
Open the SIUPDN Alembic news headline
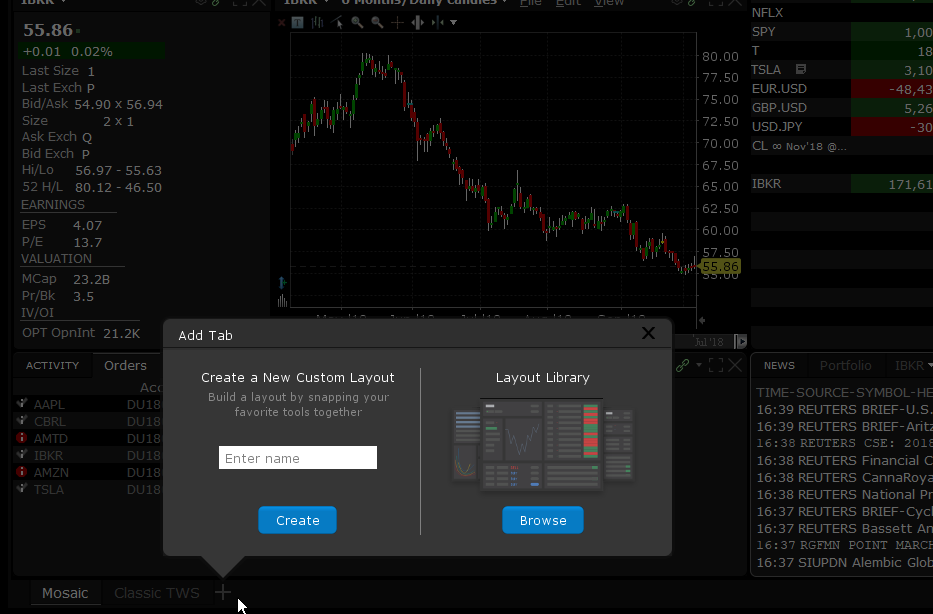tap(844, 562)
